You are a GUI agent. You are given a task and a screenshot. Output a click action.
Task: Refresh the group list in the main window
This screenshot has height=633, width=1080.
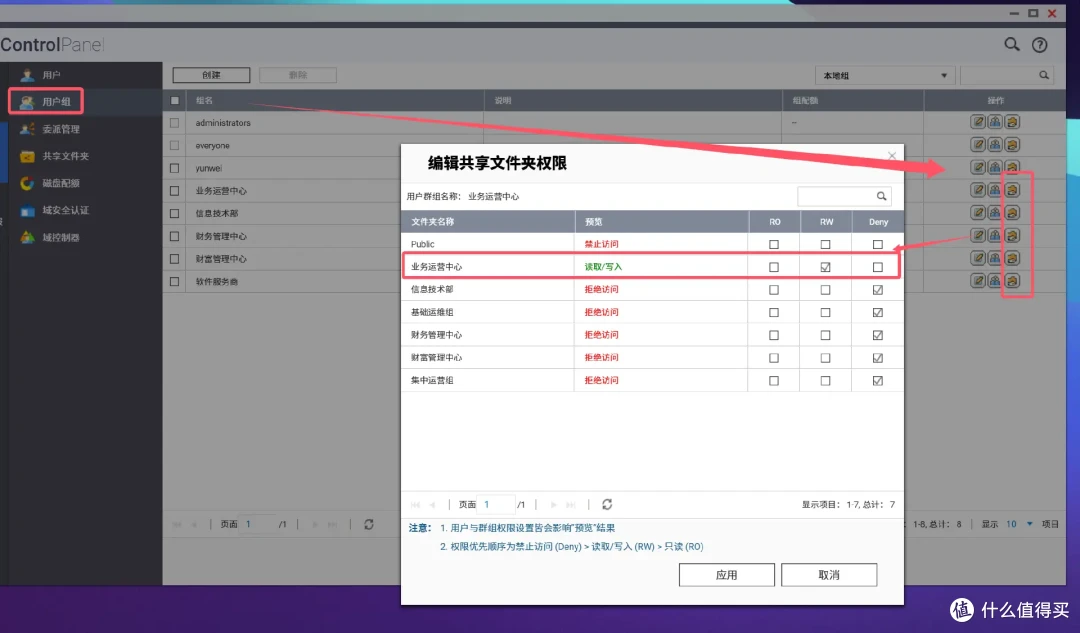[x=368, y=524]
